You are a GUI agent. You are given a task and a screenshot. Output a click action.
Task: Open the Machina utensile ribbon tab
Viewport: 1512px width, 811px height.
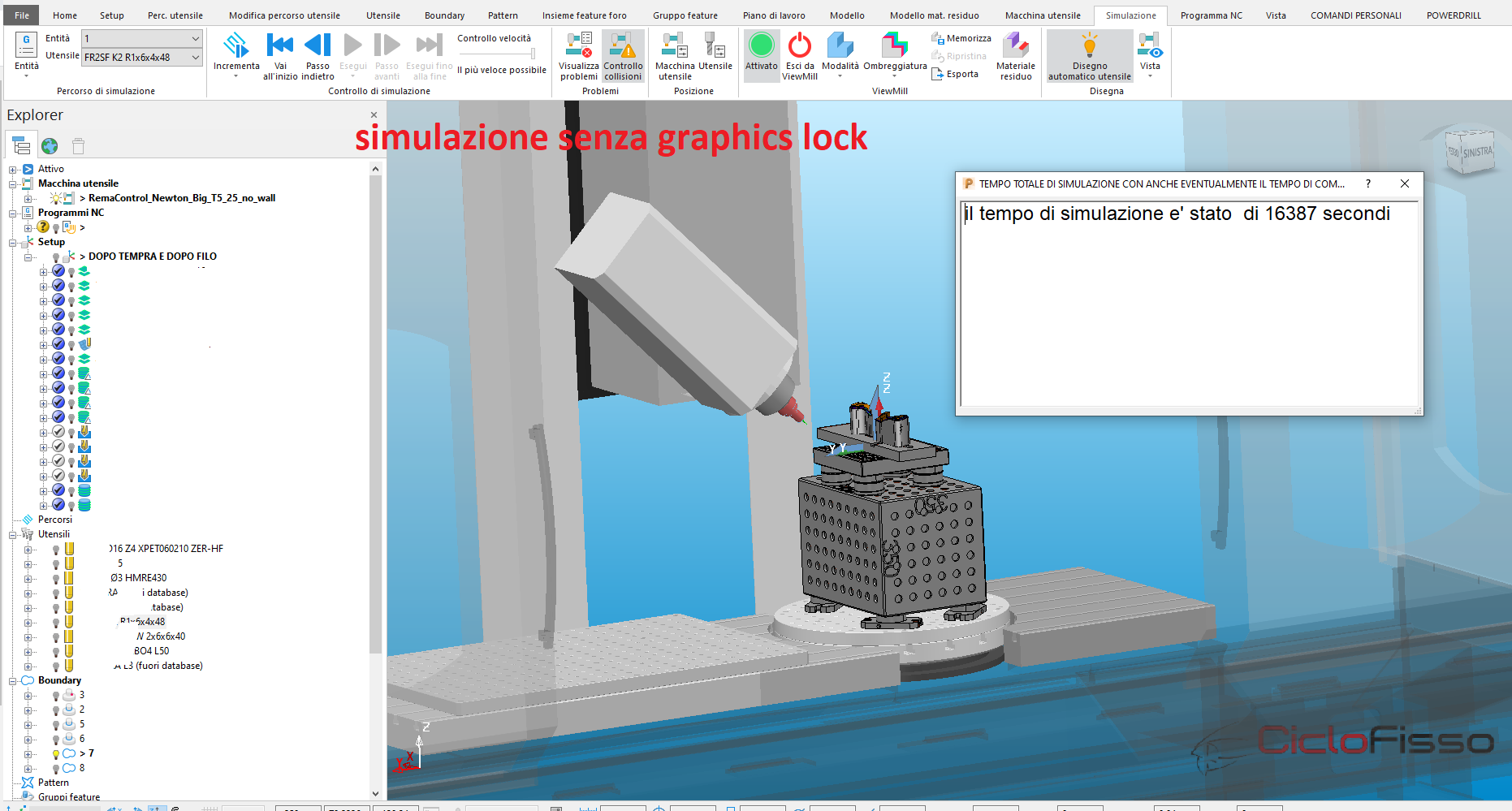1043,15
